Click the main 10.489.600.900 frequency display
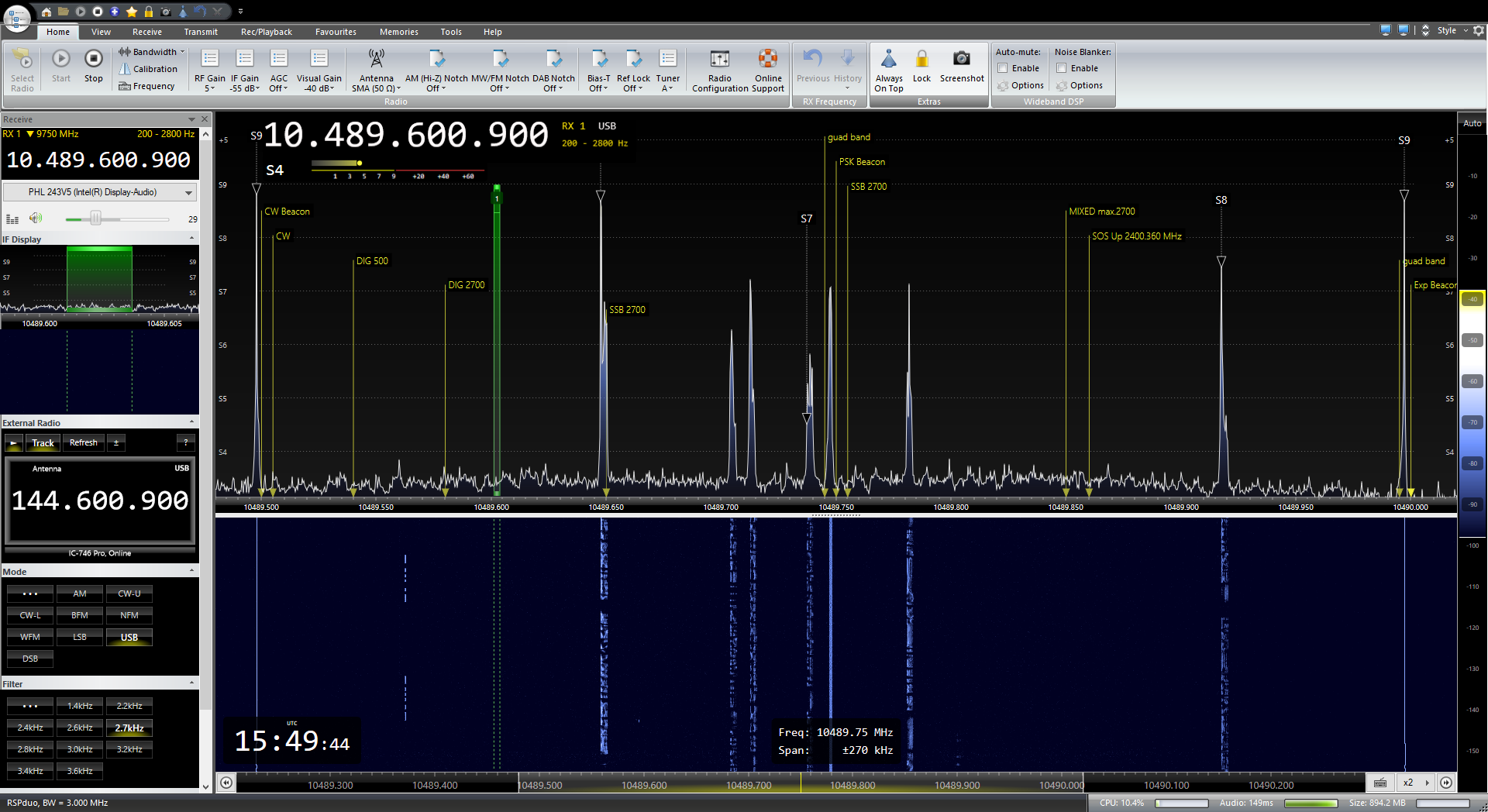1488x812 pixels. [x=406, y=136]
